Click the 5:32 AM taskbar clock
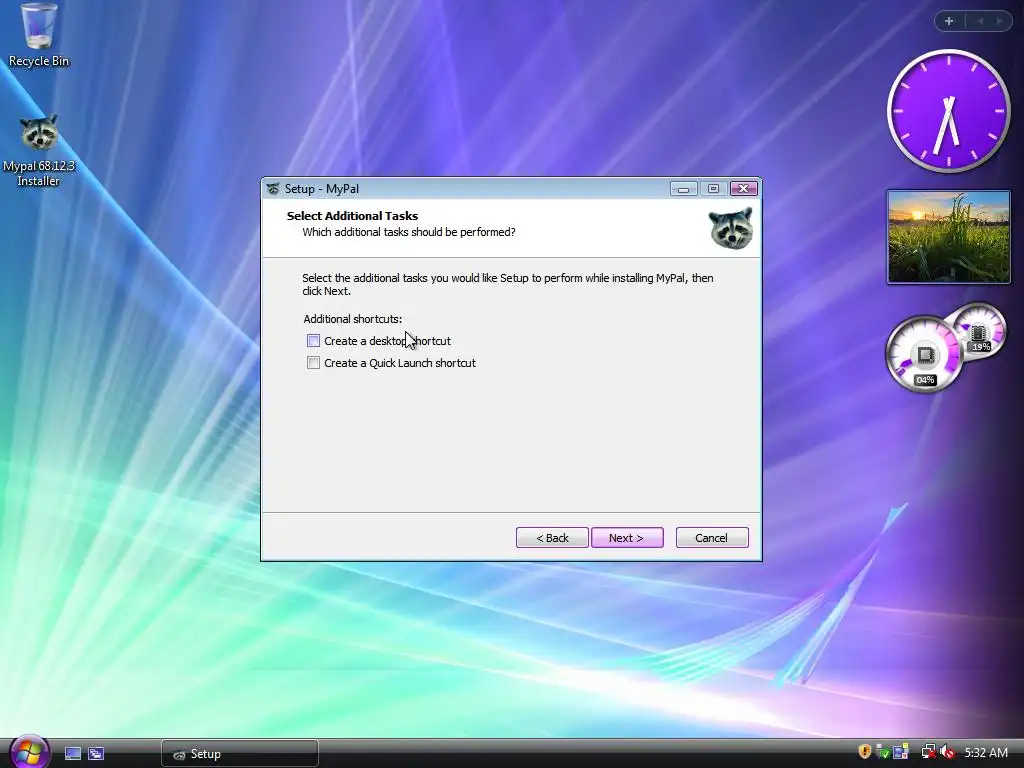Viewport: 1024px width, 768px height. (x=986, y=752)
